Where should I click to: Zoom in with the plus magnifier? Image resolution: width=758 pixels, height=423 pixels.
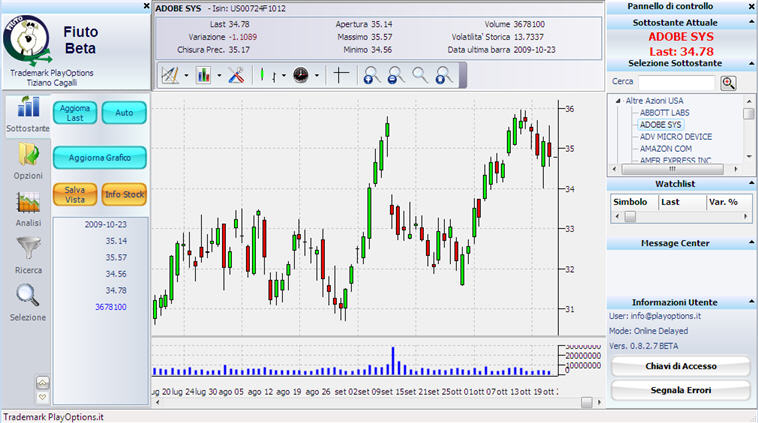[x=371, y=76]
